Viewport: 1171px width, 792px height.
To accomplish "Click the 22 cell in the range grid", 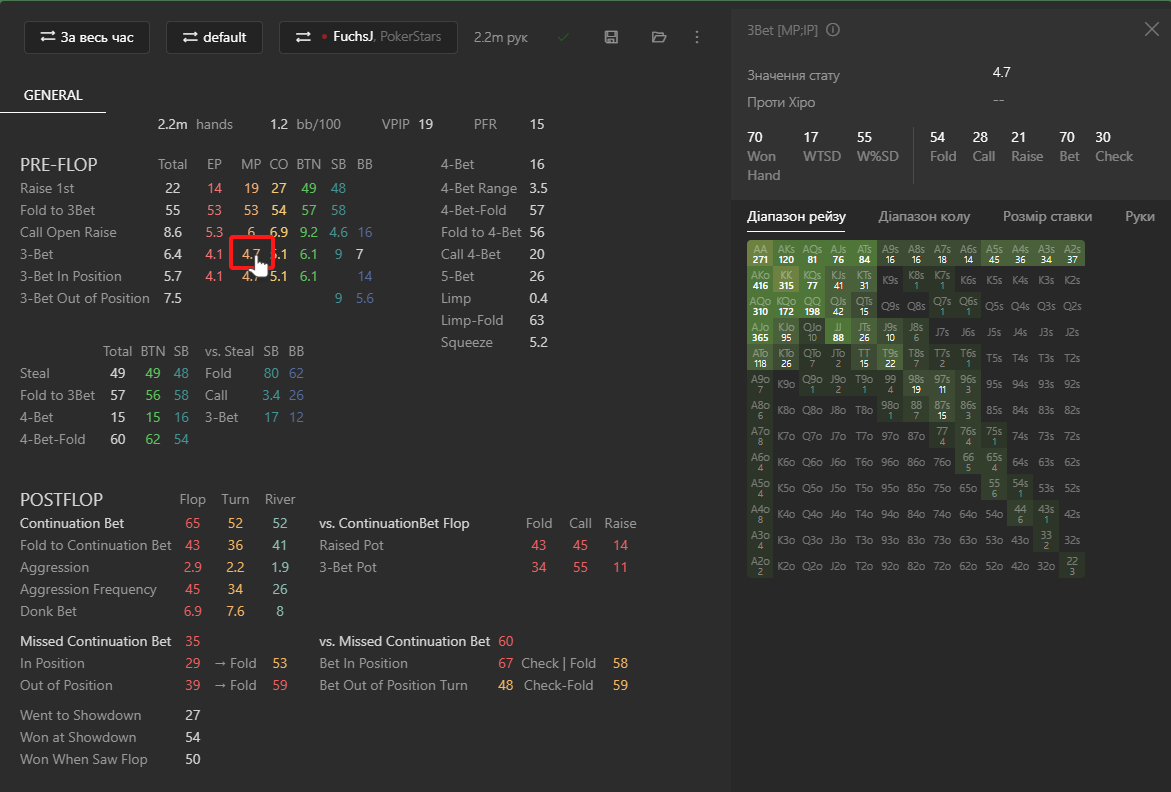I will pos(1072,566).
